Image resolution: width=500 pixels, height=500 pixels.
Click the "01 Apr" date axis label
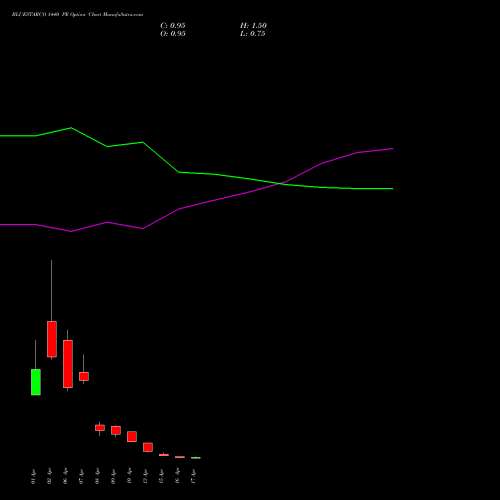(33, 476)
